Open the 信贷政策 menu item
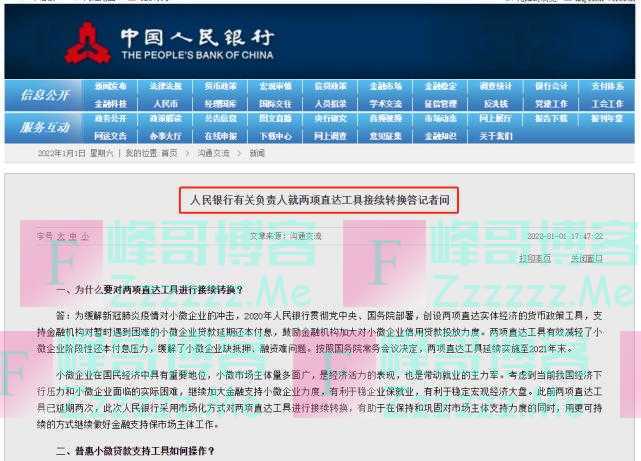 coord(331,86)
